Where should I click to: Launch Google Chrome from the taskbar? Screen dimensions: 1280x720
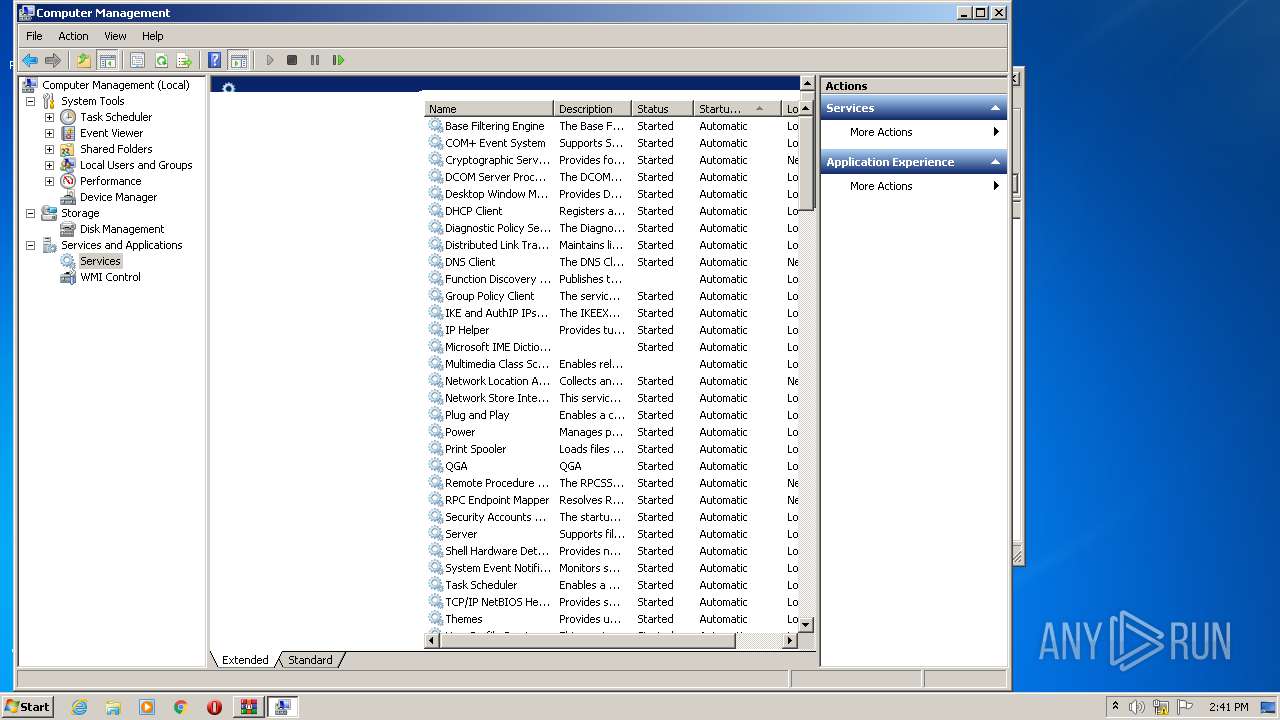click(181, 707)
